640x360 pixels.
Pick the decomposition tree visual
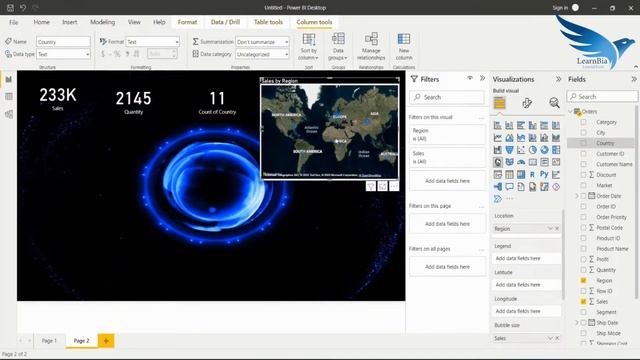pos(498,187)
